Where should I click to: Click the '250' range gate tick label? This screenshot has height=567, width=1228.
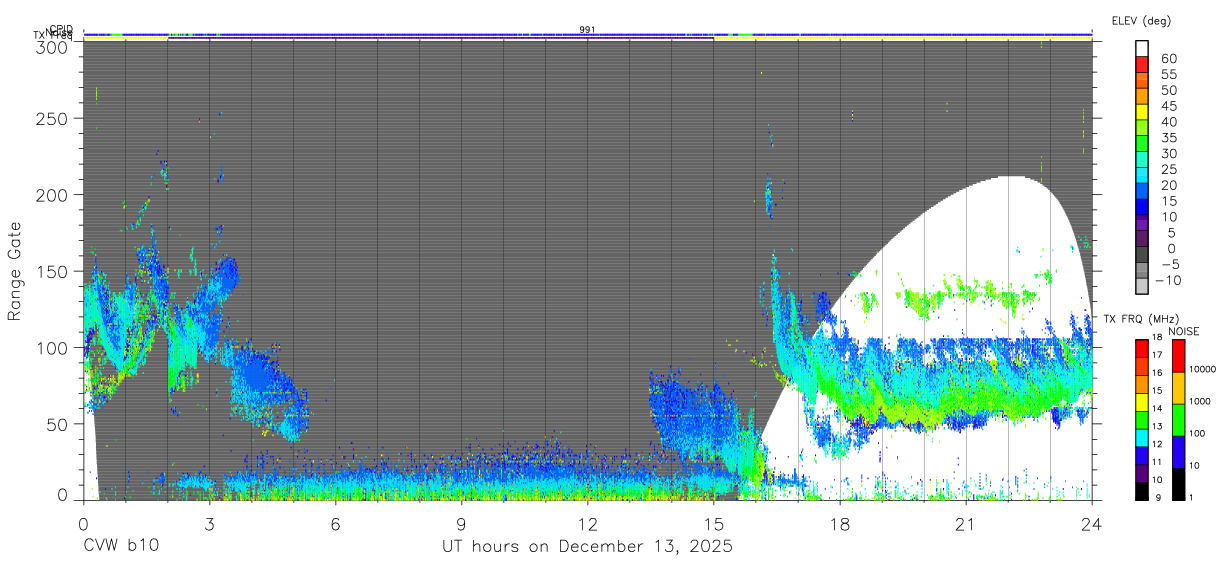tap(52, 118)
